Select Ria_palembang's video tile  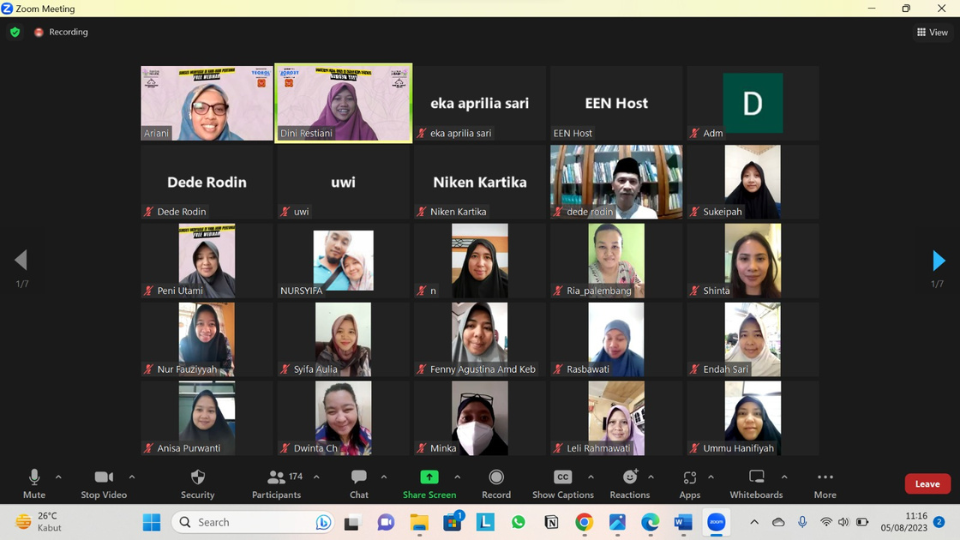pyautogui.click(x=616, y=261)
